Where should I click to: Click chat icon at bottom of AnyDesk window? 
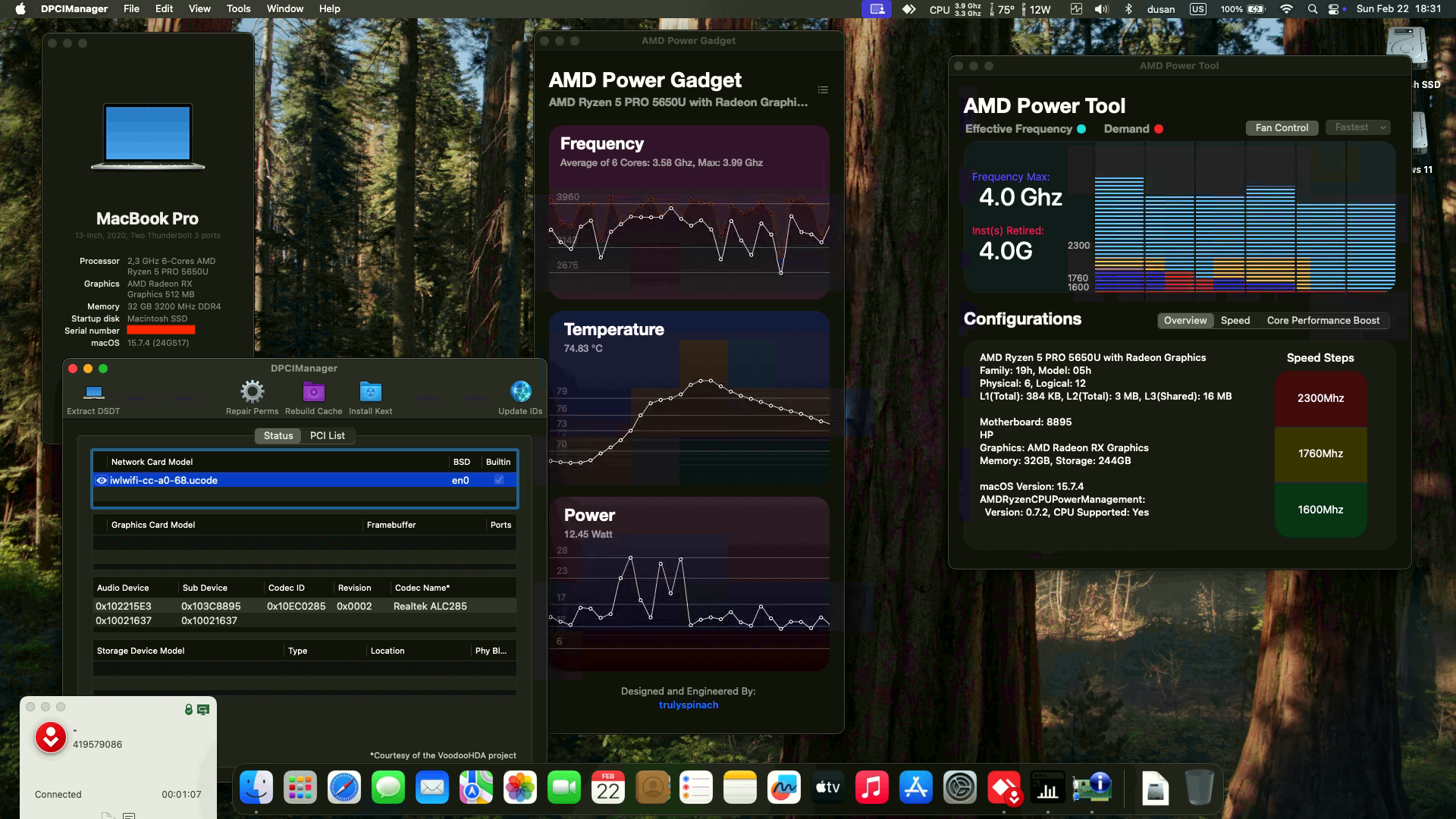[129, 816]
